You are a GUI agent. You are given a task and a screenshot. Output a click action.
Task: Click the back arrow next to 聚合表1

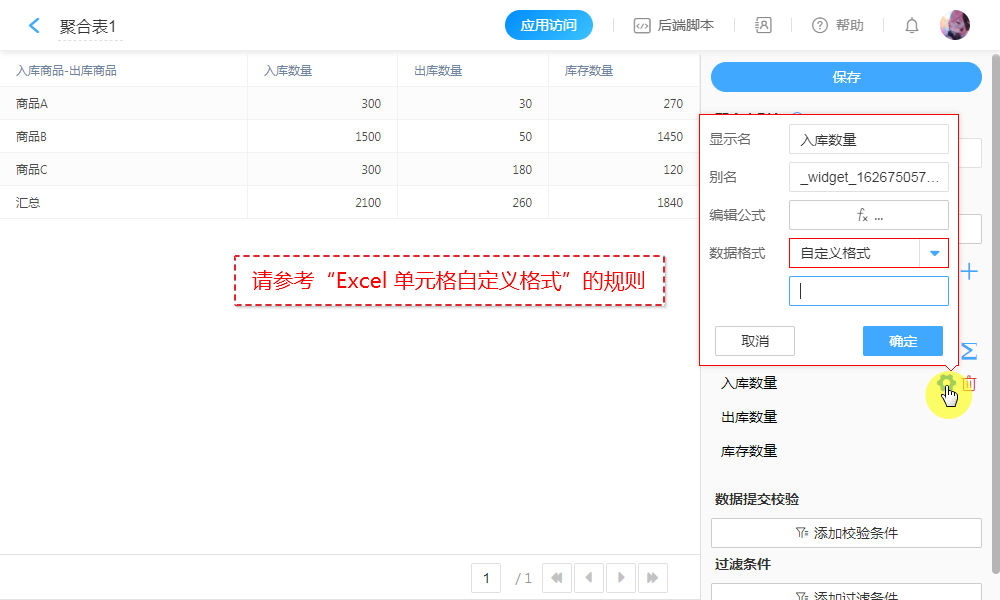[35, 26]
